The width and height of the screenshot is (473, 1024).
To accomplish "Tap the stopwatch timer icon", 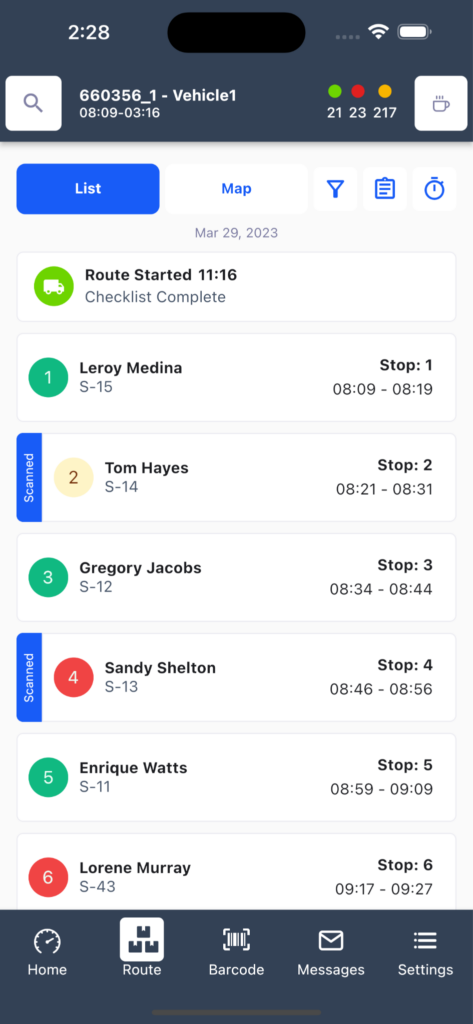I will pyautogui.click(x=434, y=189).
